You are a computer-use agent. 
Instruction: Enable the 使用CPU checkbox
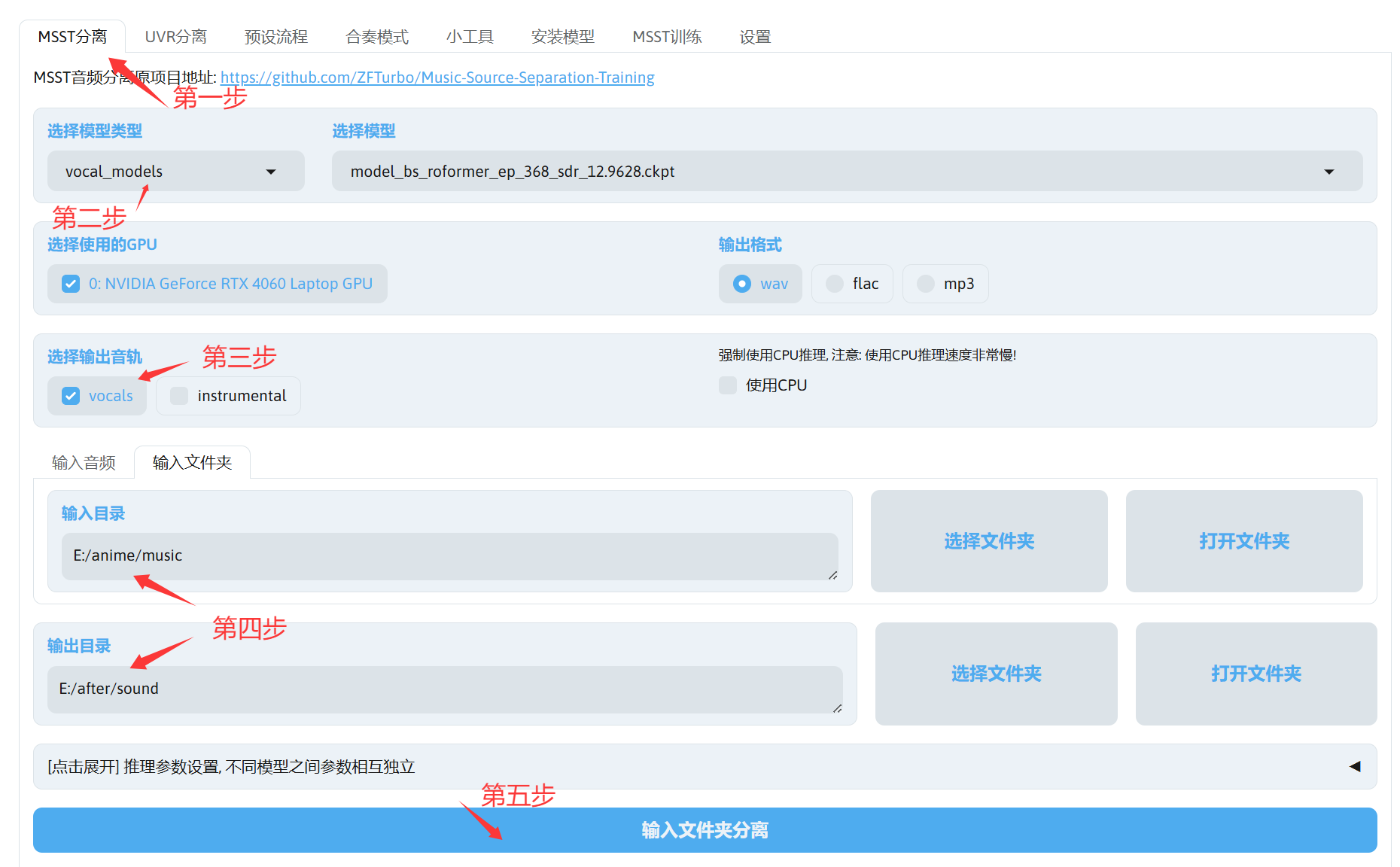click(x=728, y=385)
